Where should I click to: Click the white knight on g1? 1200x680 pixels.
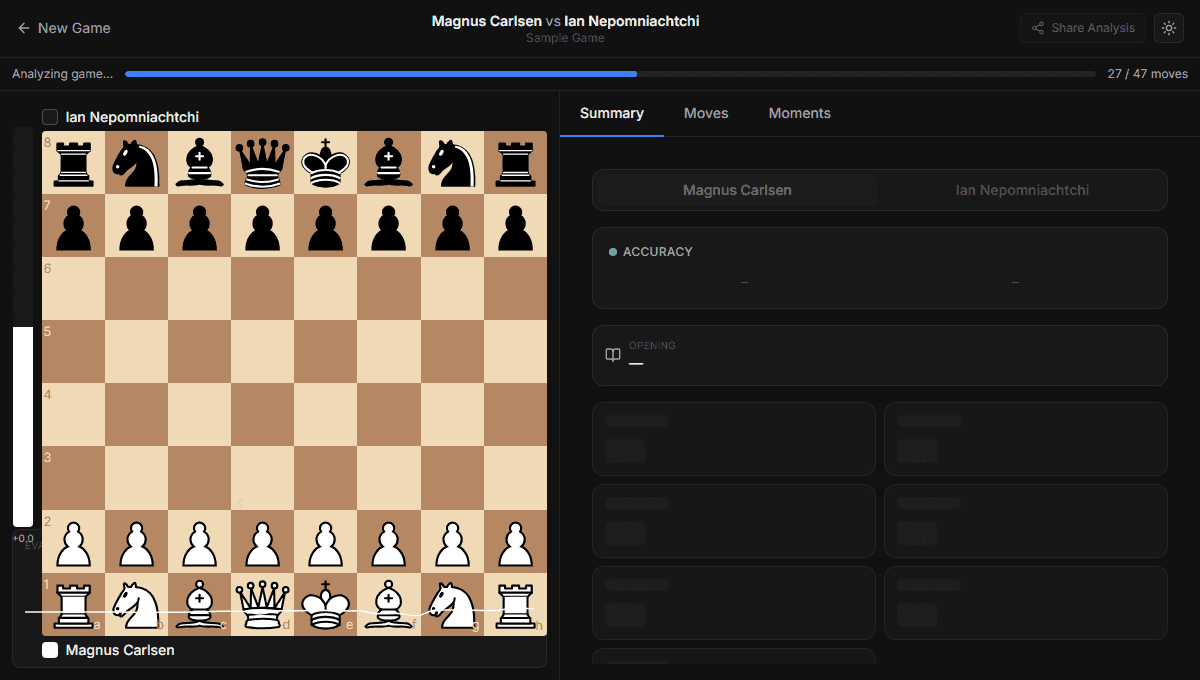pyautogui.click(x=452, y=604)
